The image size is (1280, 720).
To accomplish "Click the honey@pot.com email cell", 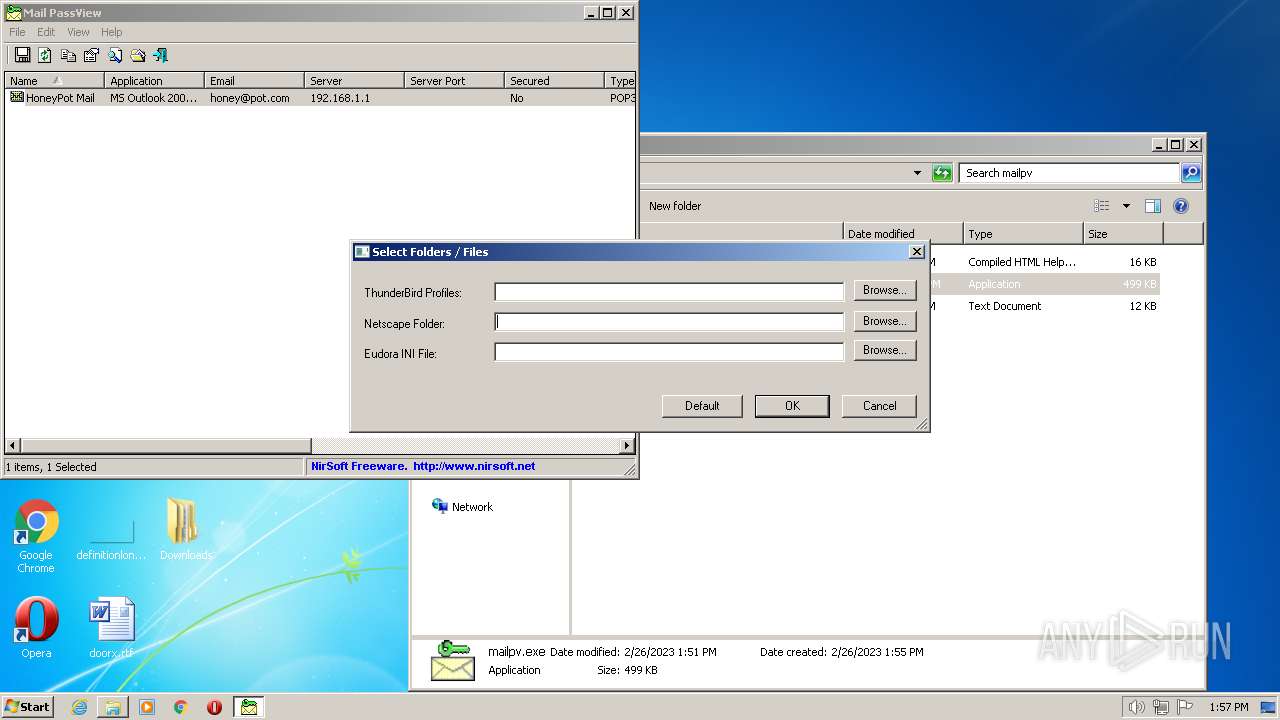I will 250,98.
